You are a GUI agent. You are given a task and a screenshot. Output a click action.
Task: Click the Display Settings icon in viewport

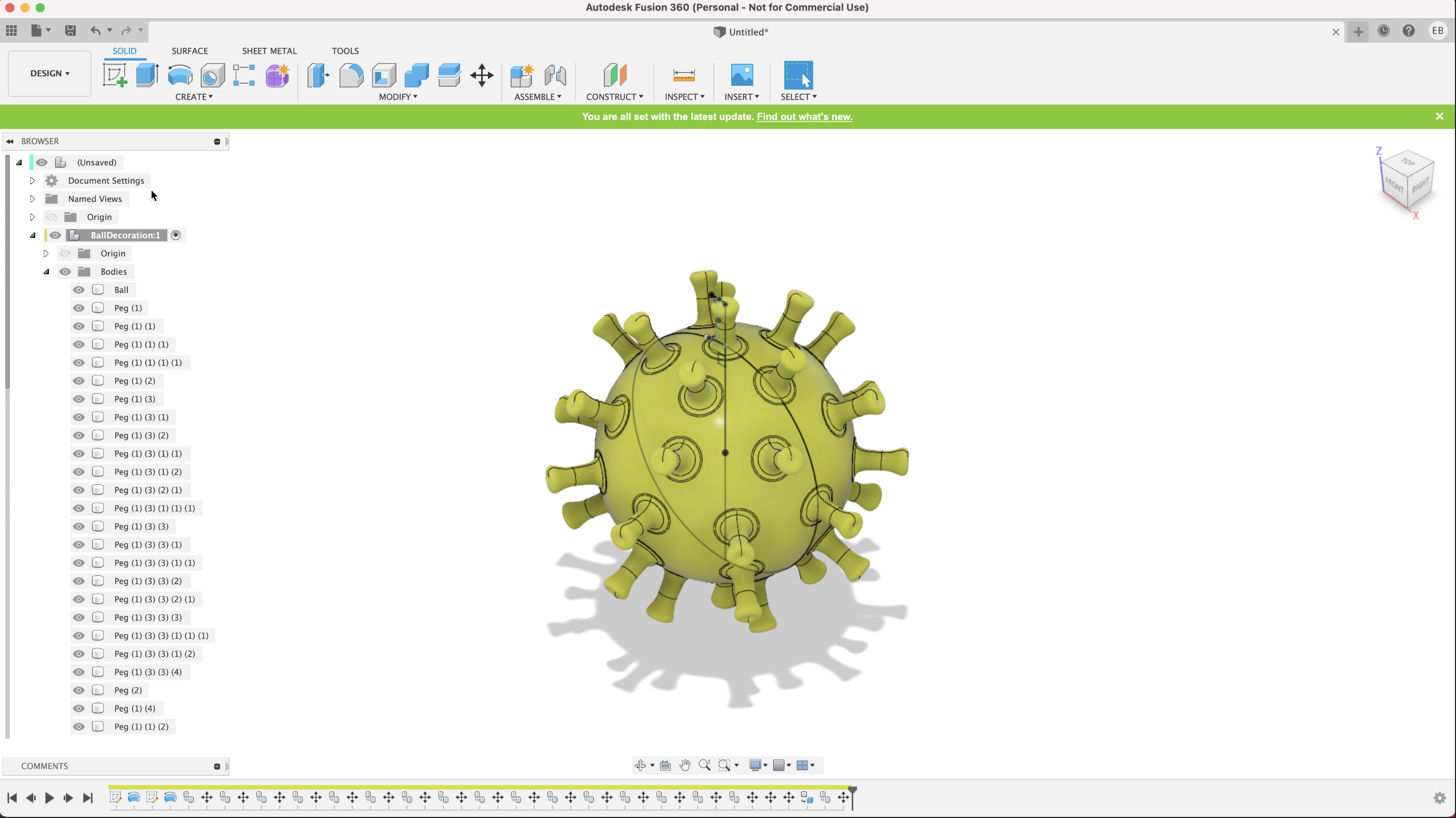click(756, 765)
